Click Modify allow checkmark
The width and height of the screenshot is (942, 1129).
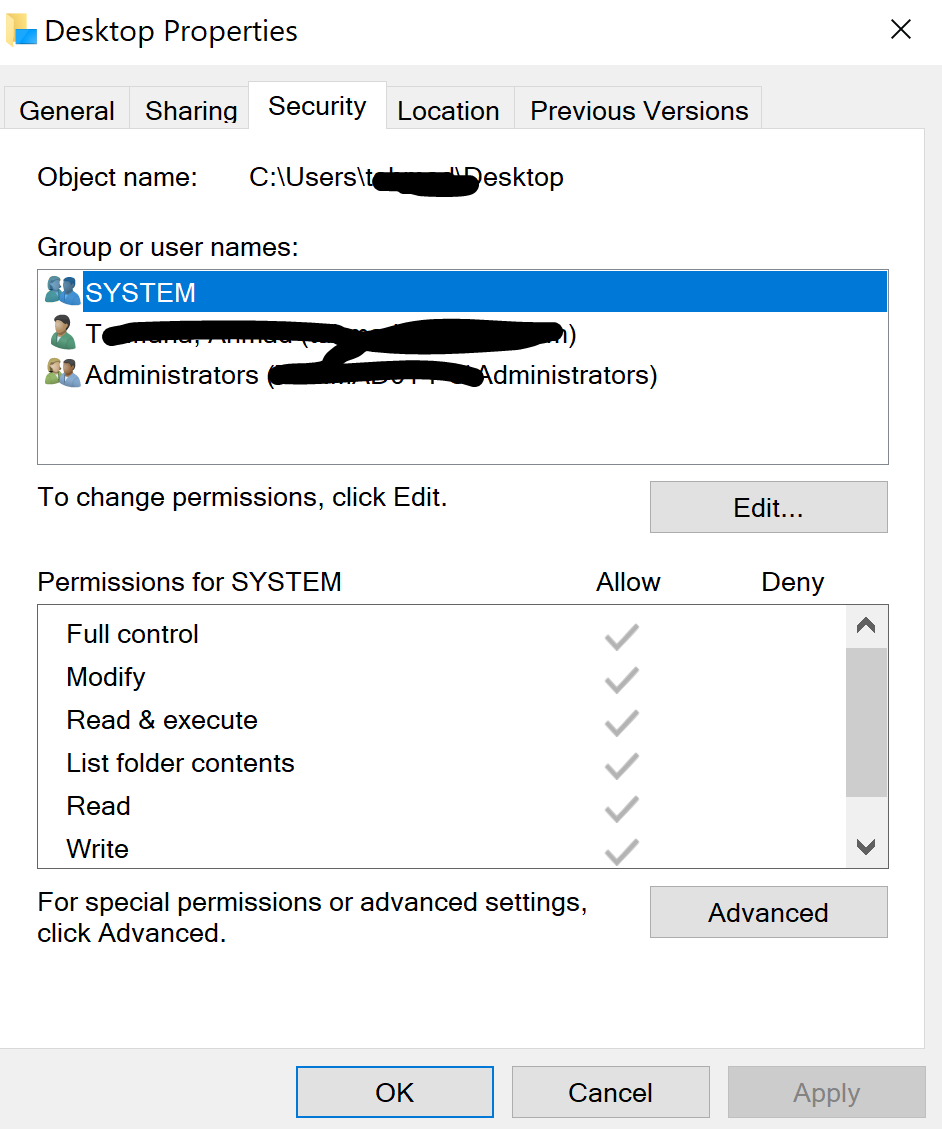pyautogui.click(x=621, y=679)
